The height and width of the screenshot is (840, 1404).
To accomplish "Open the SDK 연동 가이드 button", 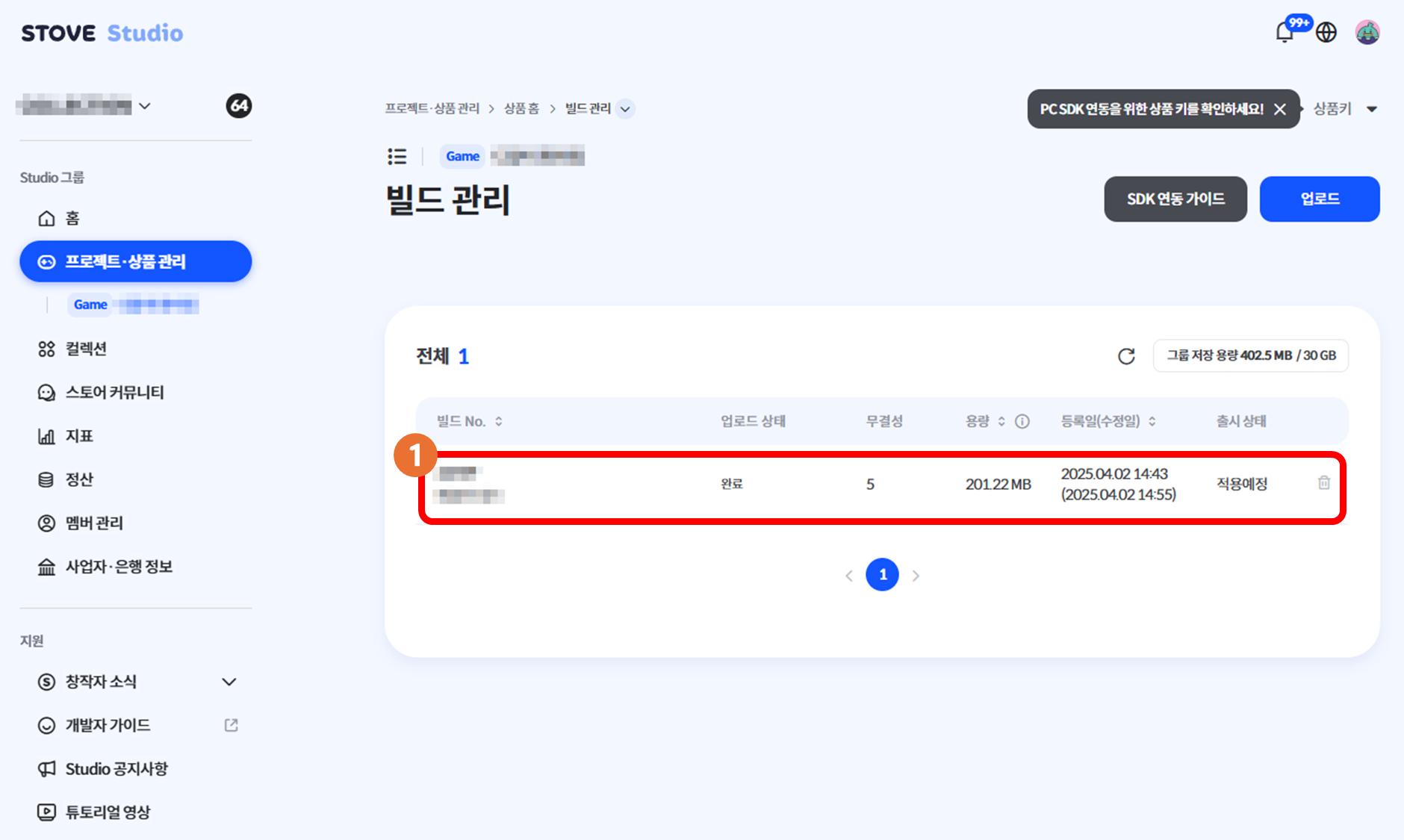I will pyautogui.click(x=1175, y=199).
